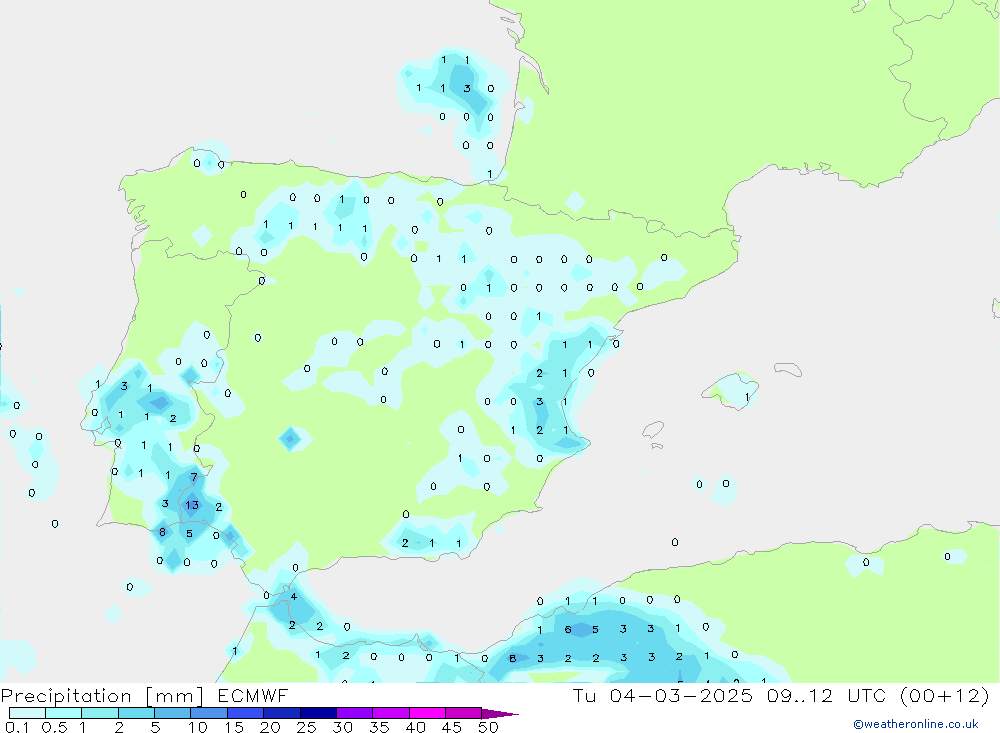Pick the 1–2 mm legend color box
Viewport: 1000px width, 733px height.
click(99, 713)
